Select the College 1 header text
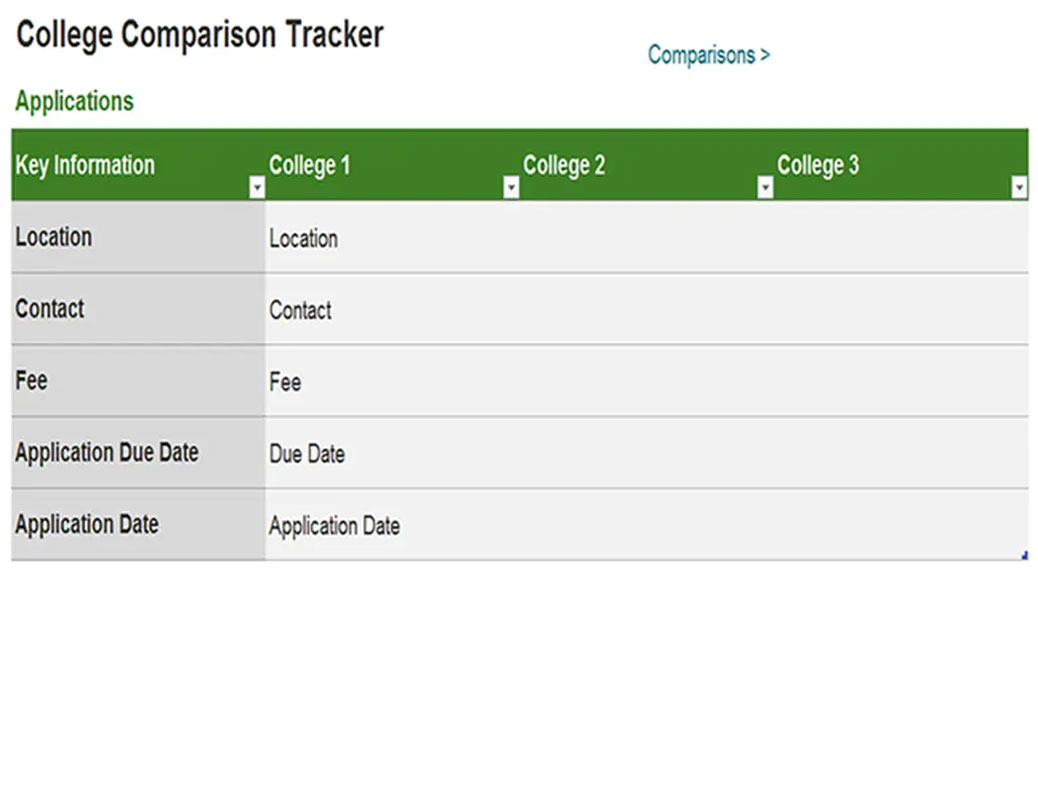The image size is (1038, 800). (x=310, y=165)
